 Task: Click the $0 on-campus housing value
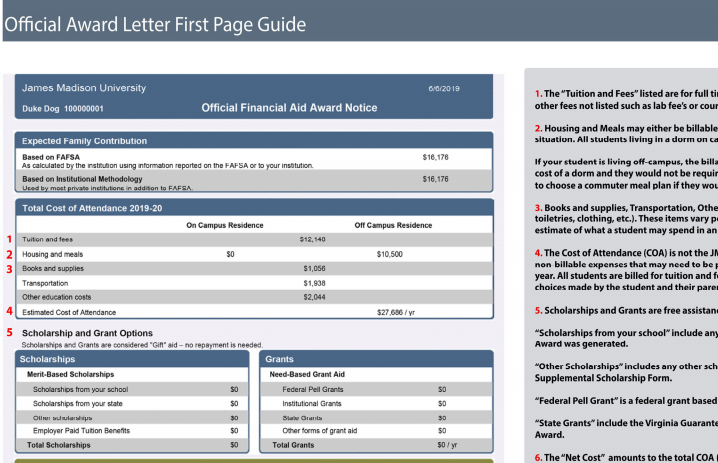[230, 254]
